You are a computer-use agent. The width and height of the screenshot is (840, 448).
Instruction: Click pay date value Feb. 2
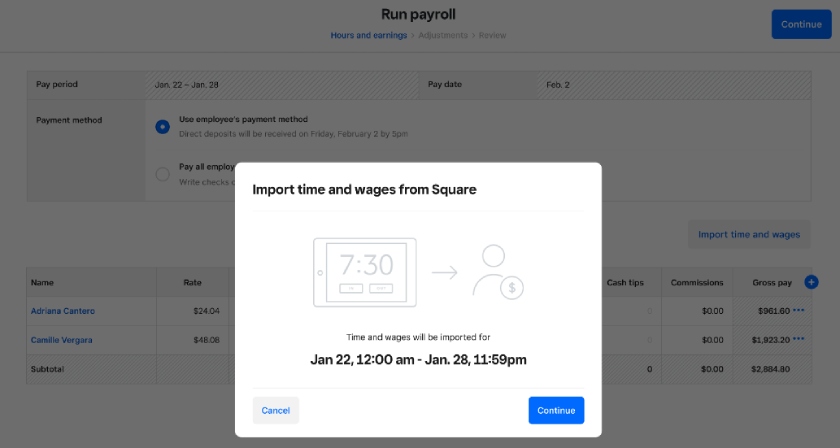coord(558,85)
